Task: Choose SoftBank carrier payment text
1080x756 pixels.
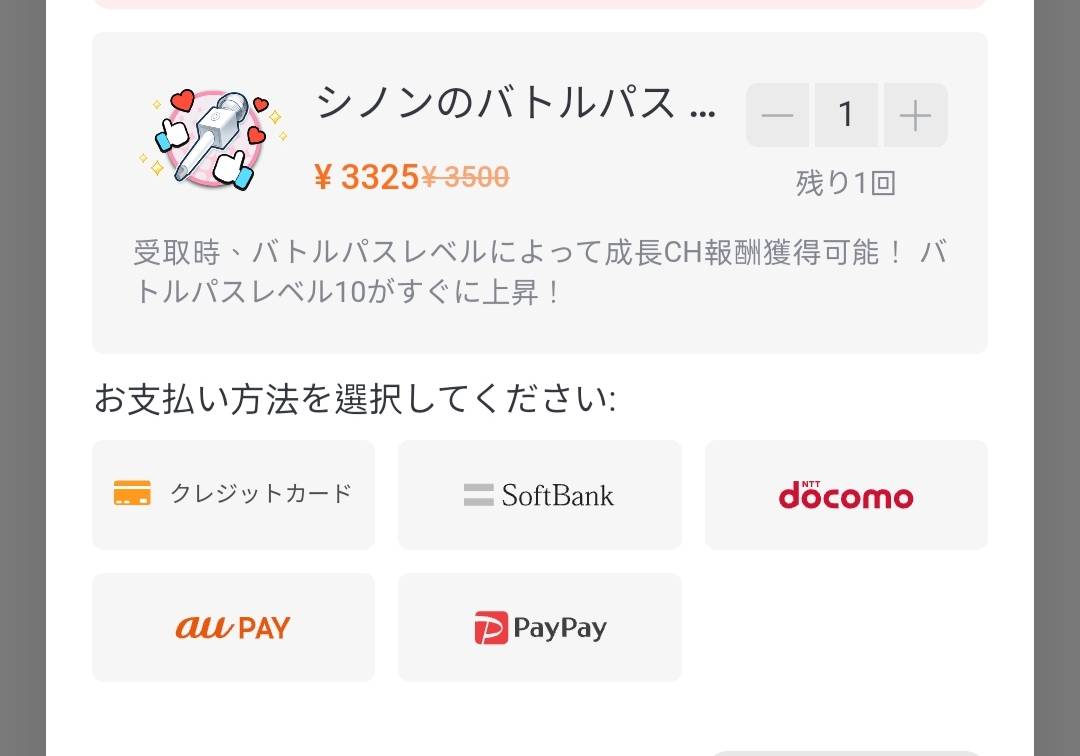Action: [x=558, y=495]
